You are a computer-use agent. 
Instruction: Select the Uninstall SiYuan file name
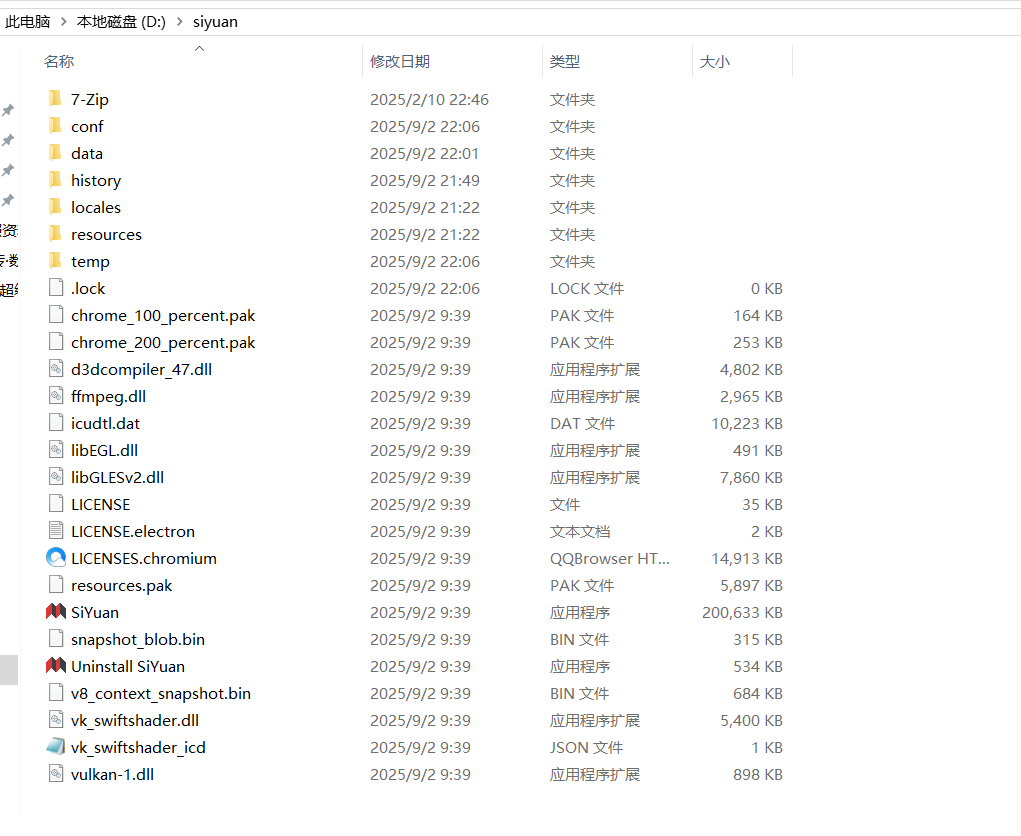pyautogui.click(x=128, y=667)
